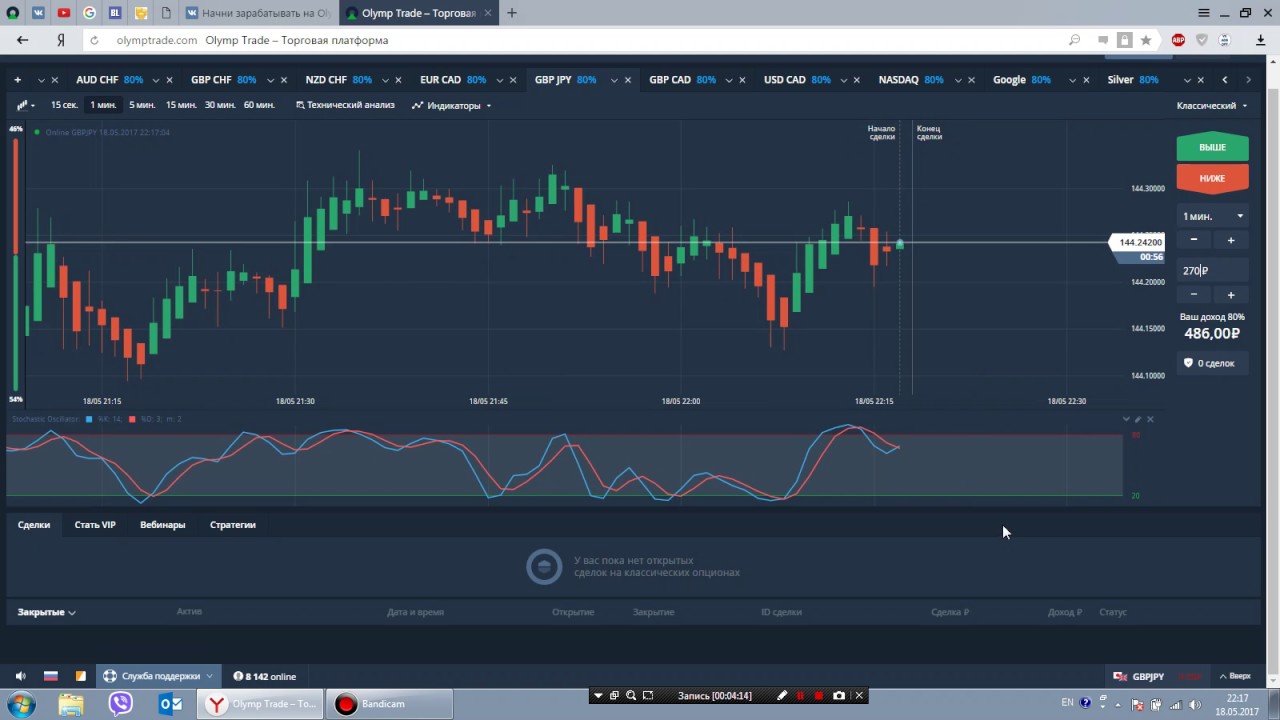Open the Стратегии tab
The height and width of the screenshot is (720, 1280).
pos(233,524)
